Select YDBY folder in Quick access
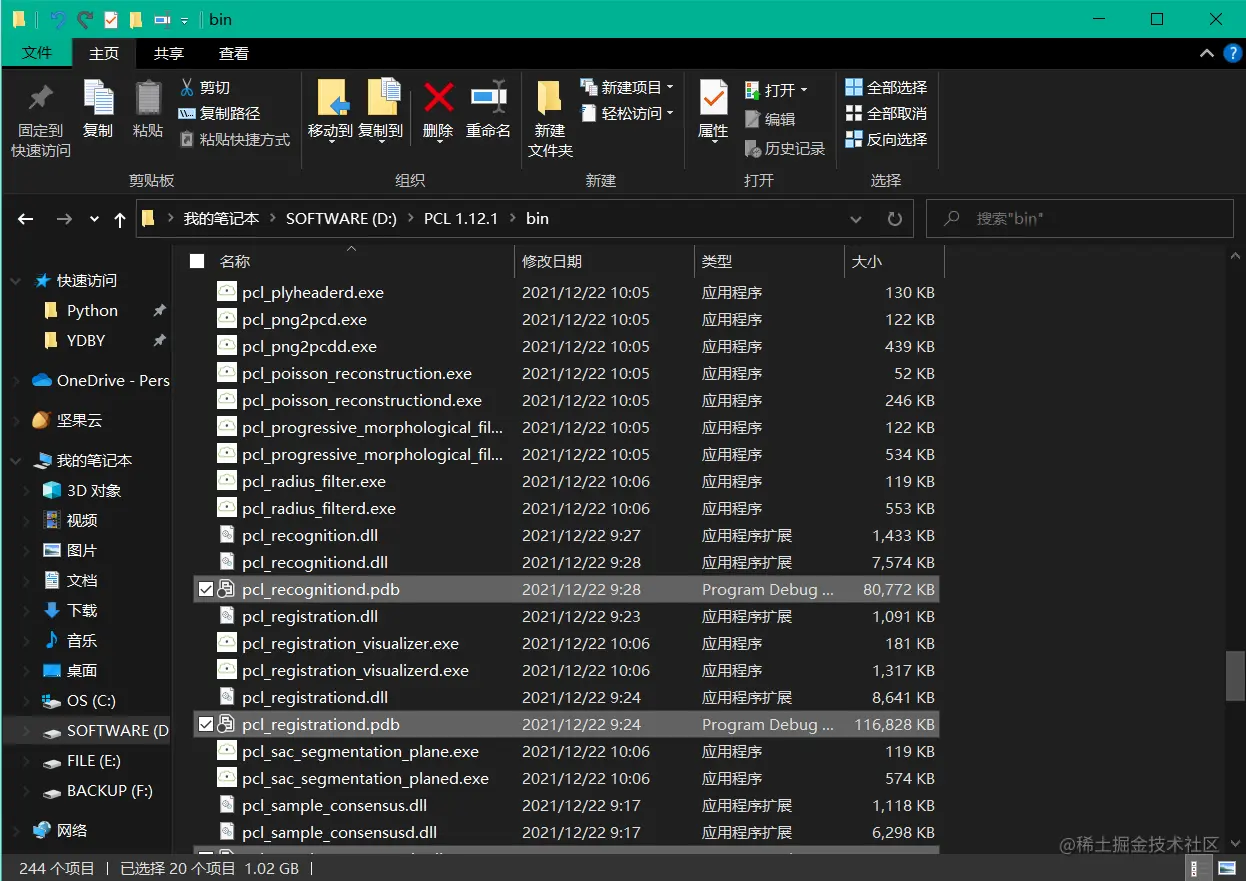The image size is (1246, 881). (86, 341)
